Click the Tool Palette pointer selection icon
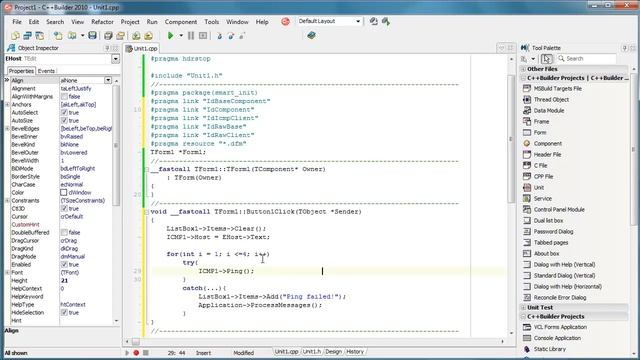 point(547,59)
